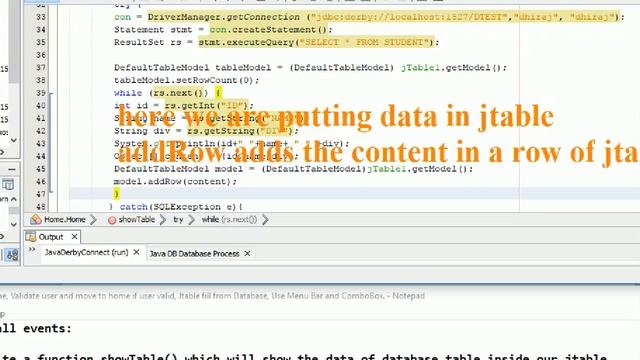Click the closing brace on line 47
This screenshot has width=640, height=360.
[116, 194]
